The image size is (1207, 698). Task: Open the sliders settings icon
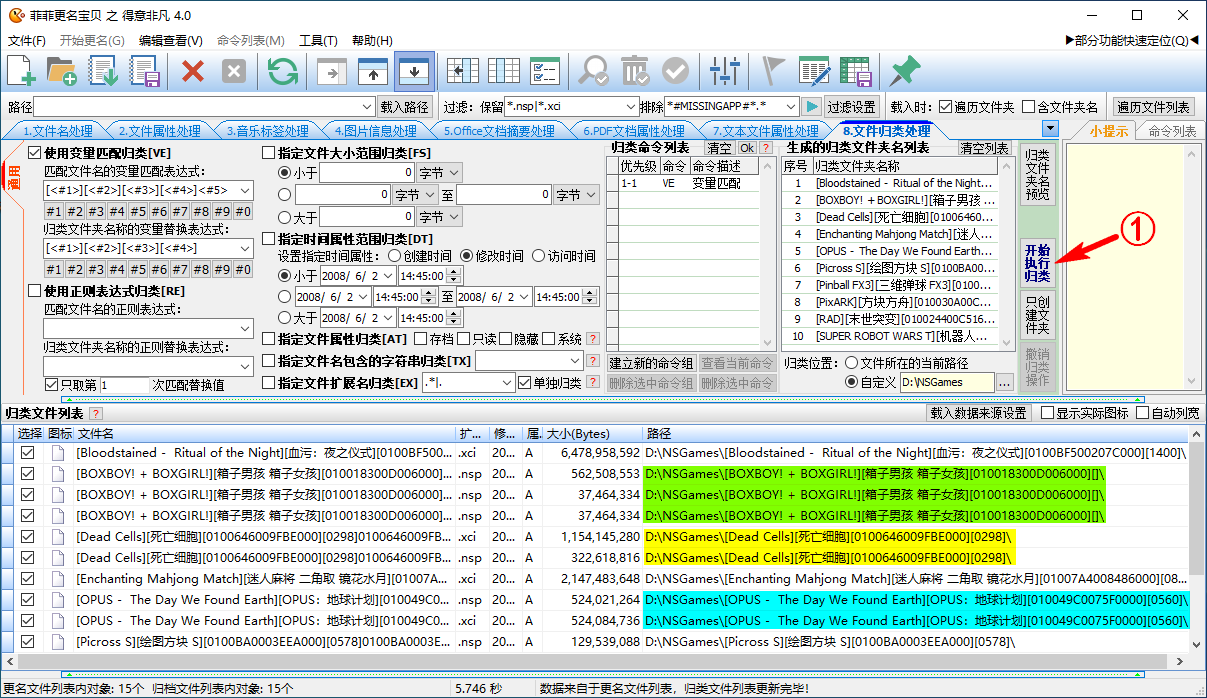point(724,71)
